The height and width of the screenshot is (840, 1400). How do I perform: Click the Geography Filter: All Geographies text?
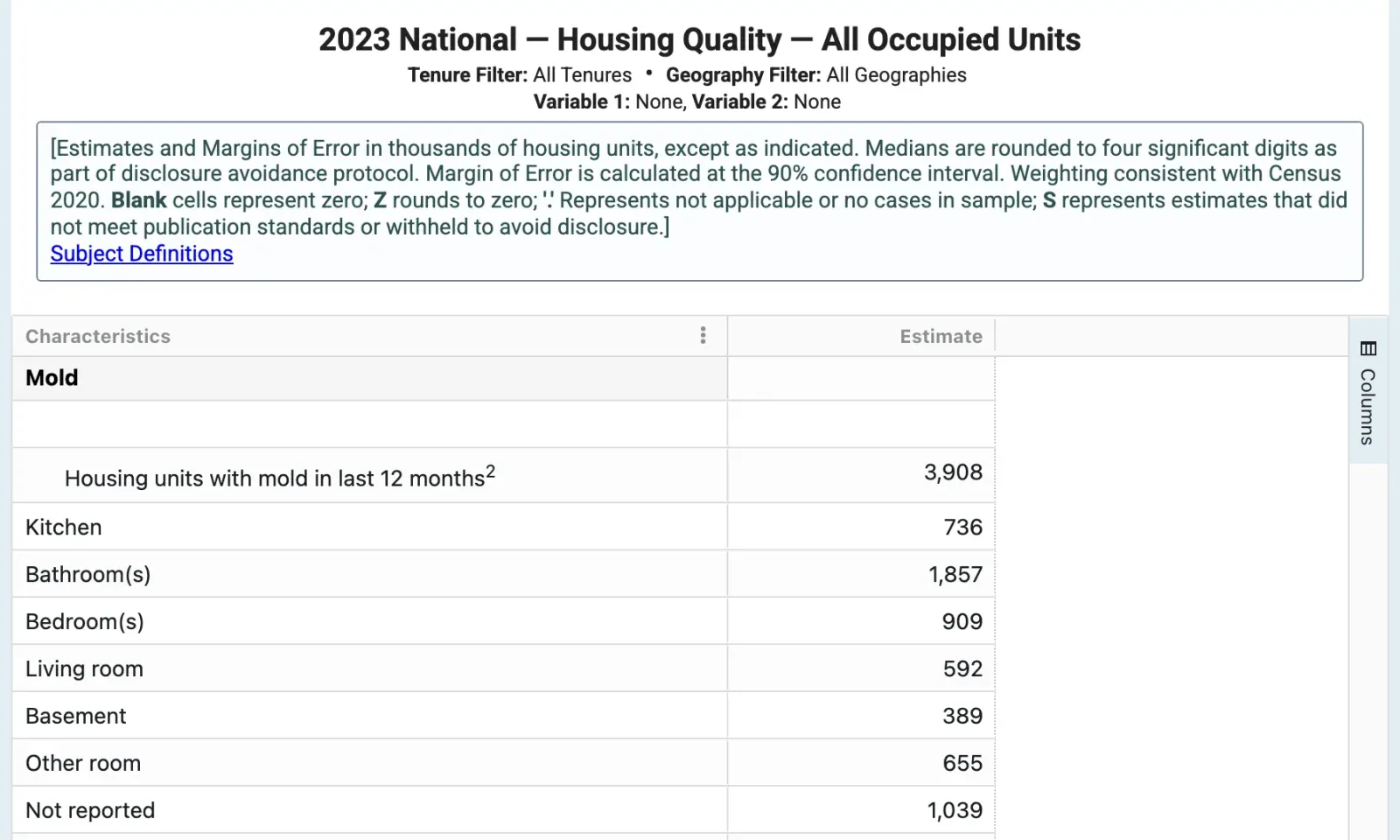pyautogui.click(x=816, y=75)
